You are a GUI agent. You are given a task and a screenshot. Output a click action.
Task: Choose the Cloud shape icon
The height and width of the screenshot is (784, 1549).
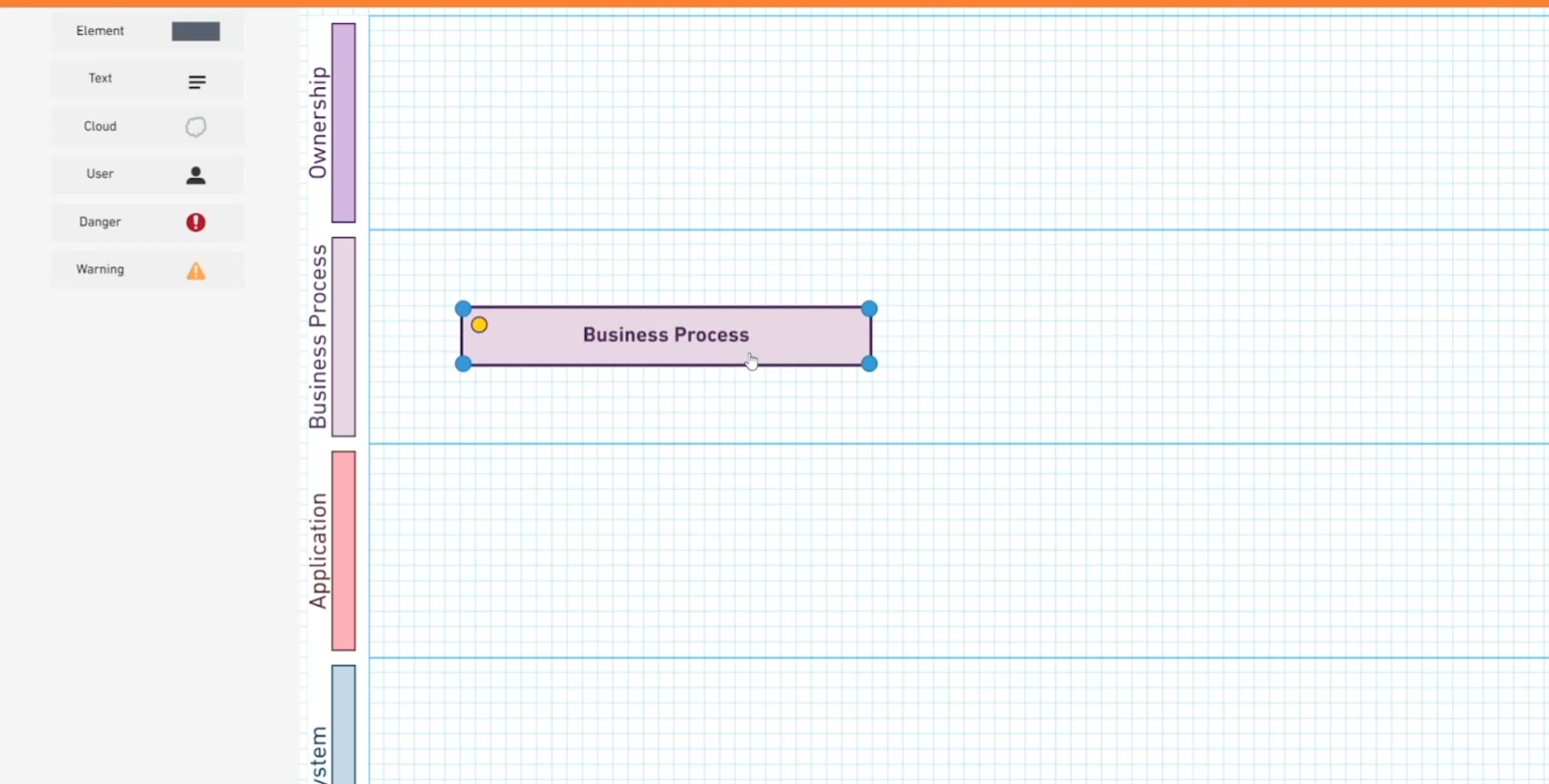tap(196, 127)
